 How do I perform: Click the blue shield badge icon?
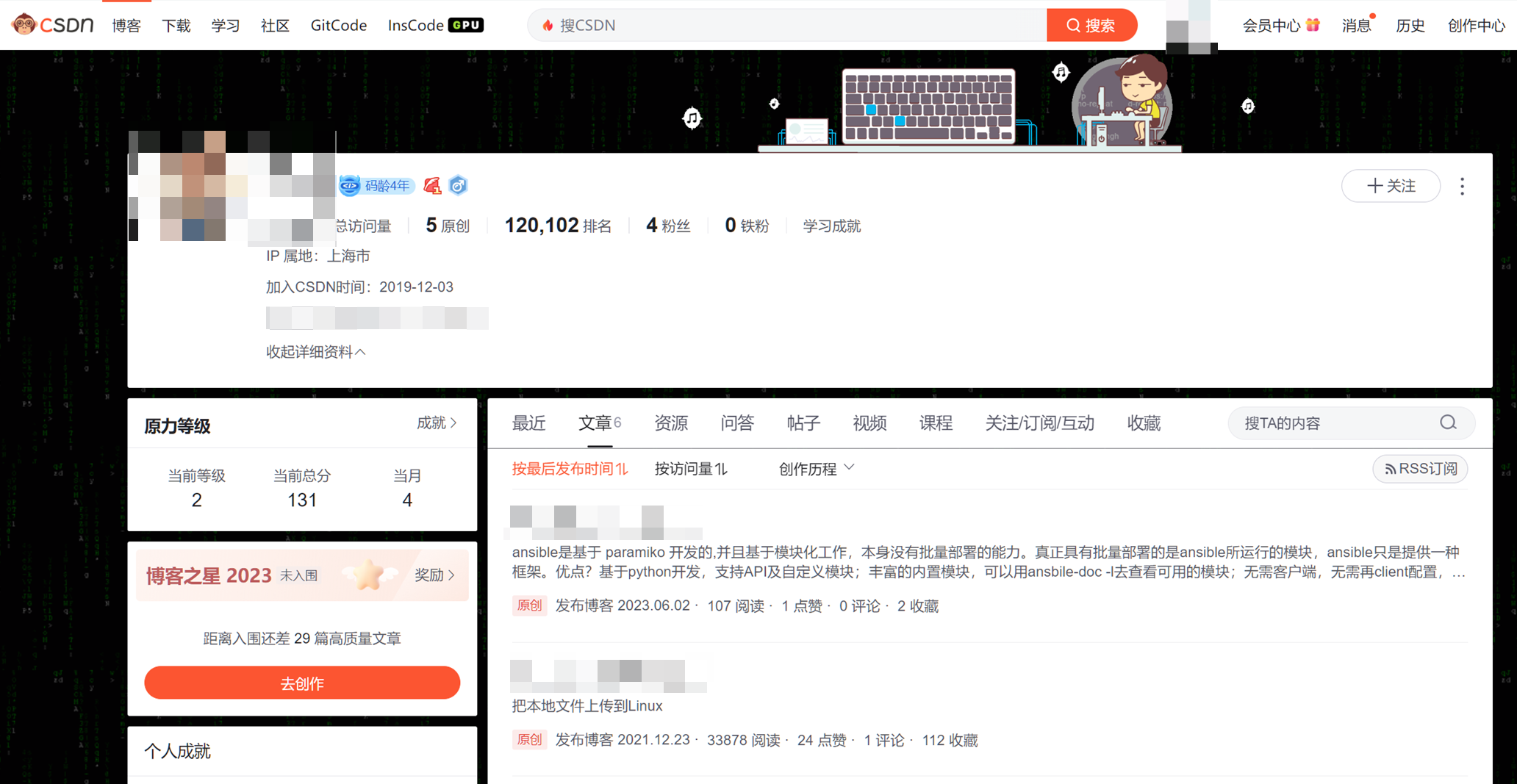tap(458, 186)
